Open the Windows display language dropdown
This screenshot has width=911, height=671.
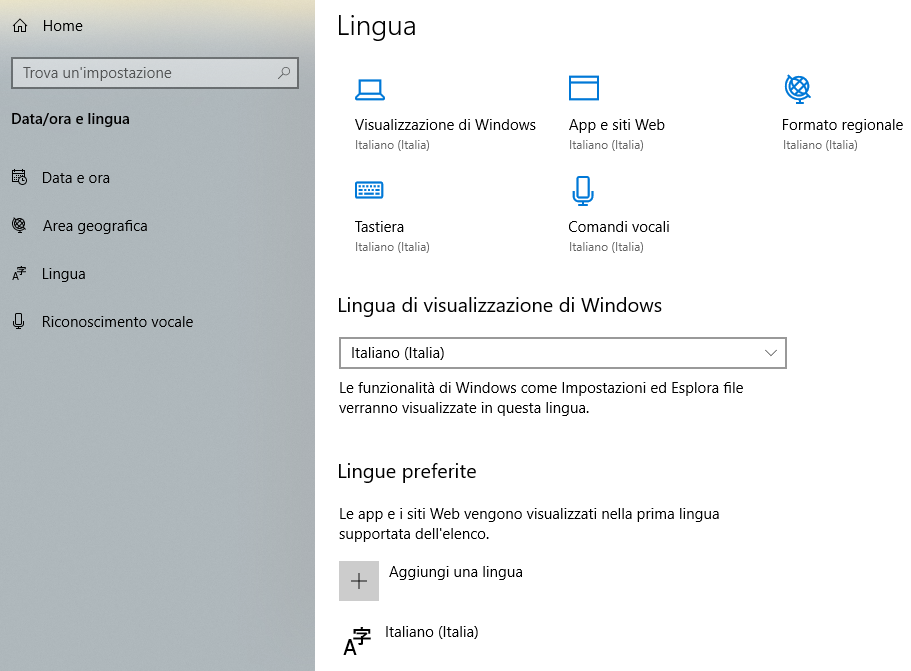[x=562, y=353]
